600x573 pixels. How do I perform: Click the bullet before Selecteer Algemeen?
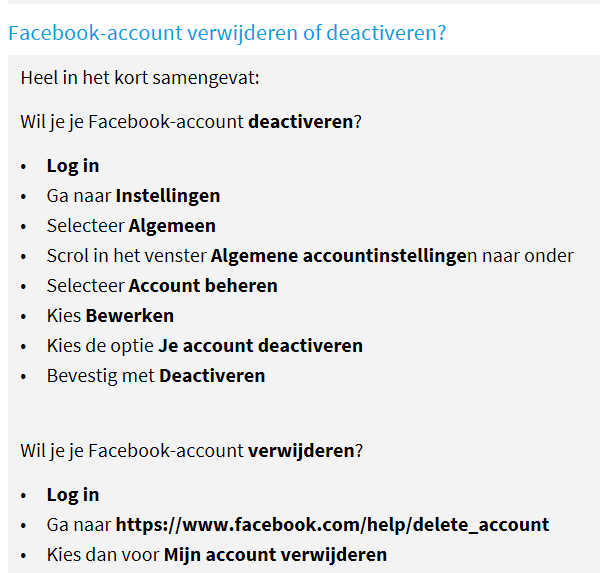[x=24, y=227]
